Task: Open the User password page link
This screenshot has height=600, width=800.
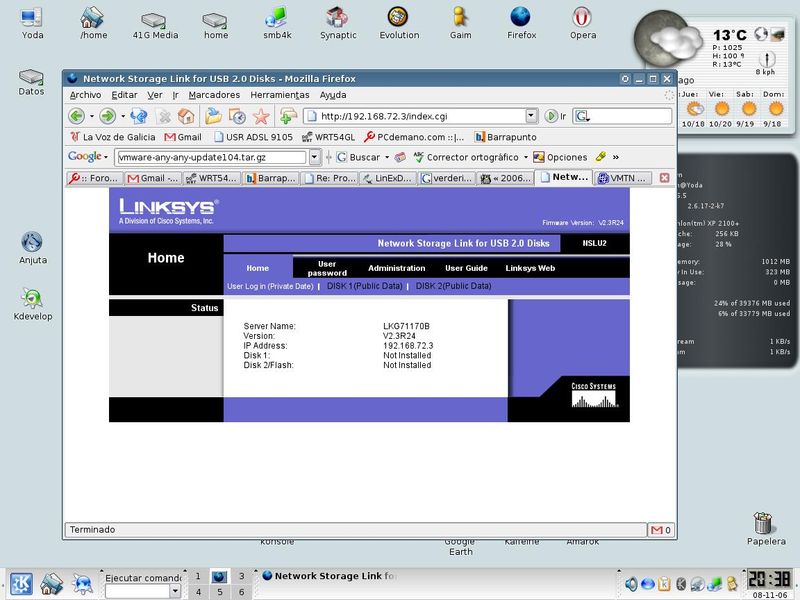Action: pyautogui.click(x=327, y=268)
